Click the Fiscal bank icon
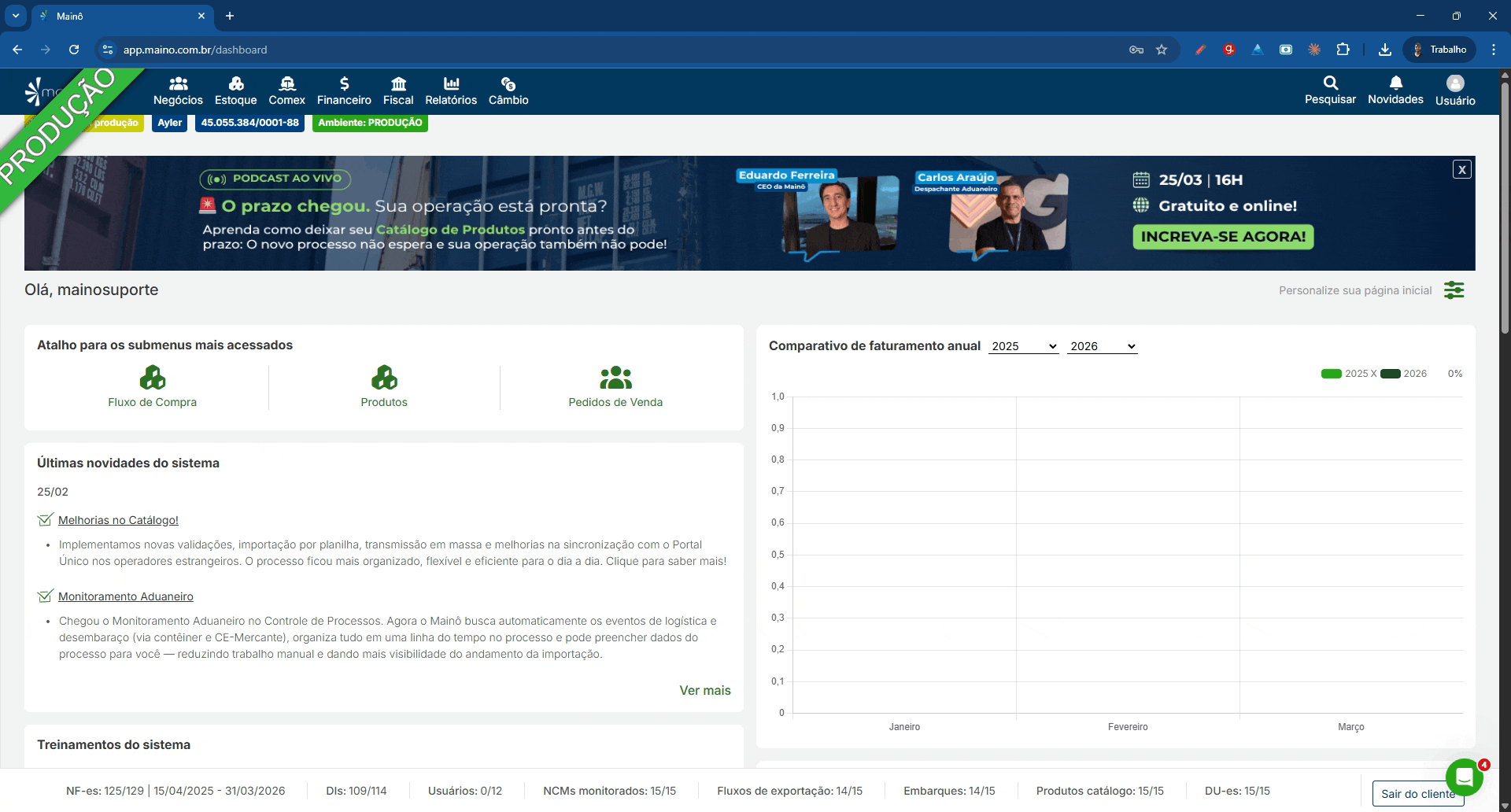This screenshot has width=1511, height=812. pos(398,83)
